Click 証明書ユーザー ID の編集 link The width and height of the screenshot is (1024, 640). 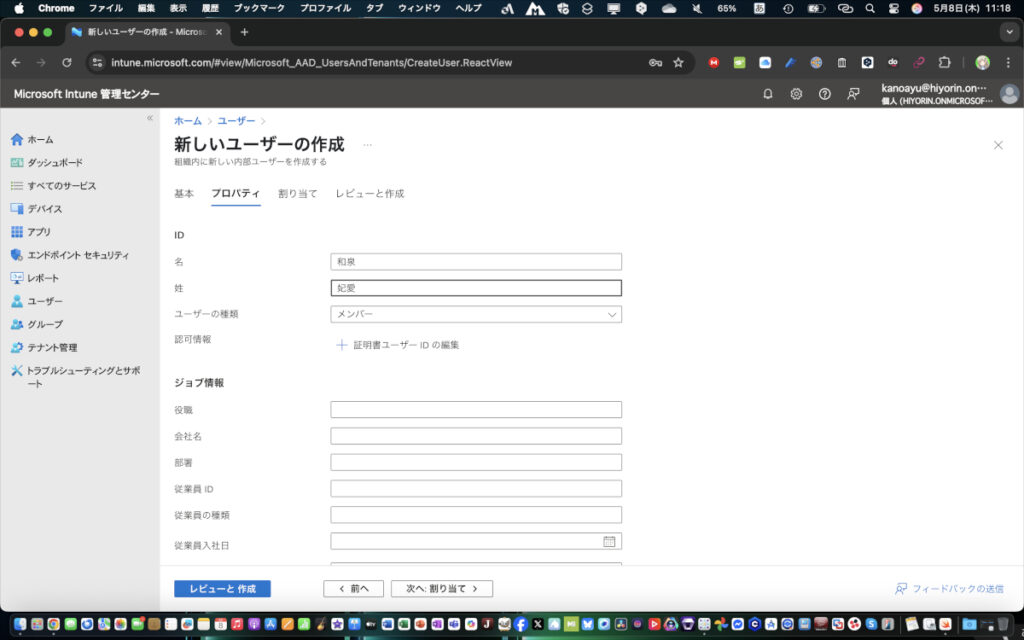pos(397,345)
